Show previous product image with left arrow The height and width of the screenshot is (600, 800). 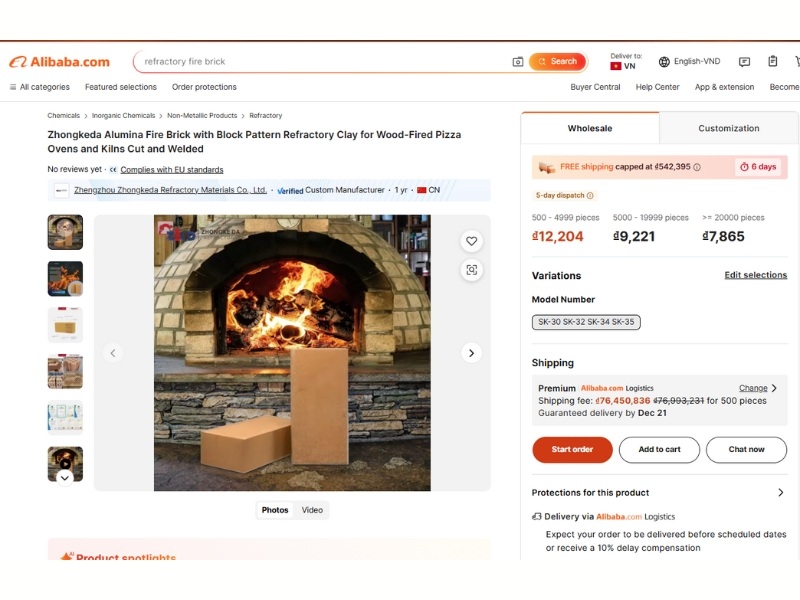coord(113,353)
